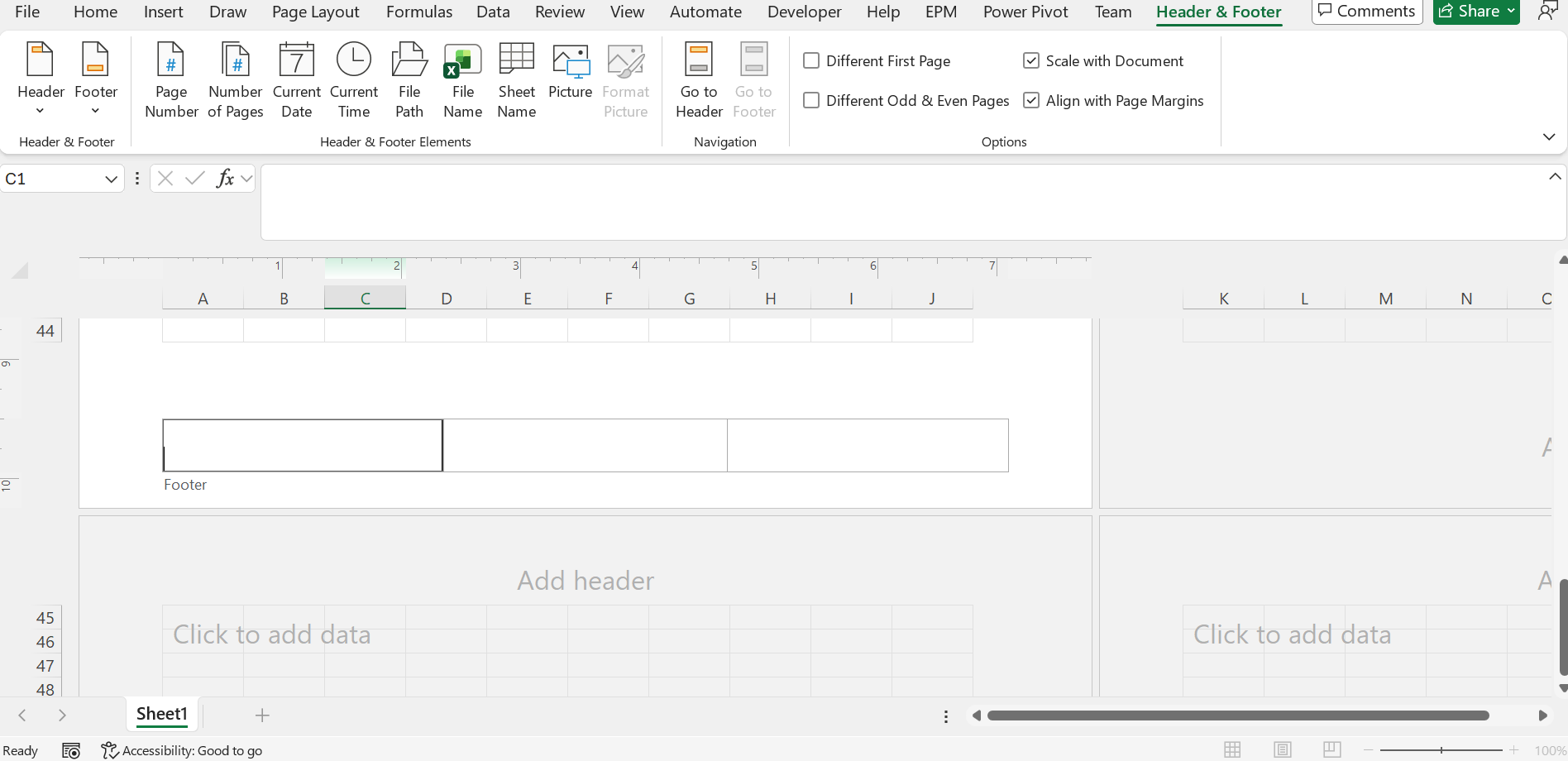Open the View ribbon tab
This screenshot has width=1568, height=761.
tap(627, 12)
